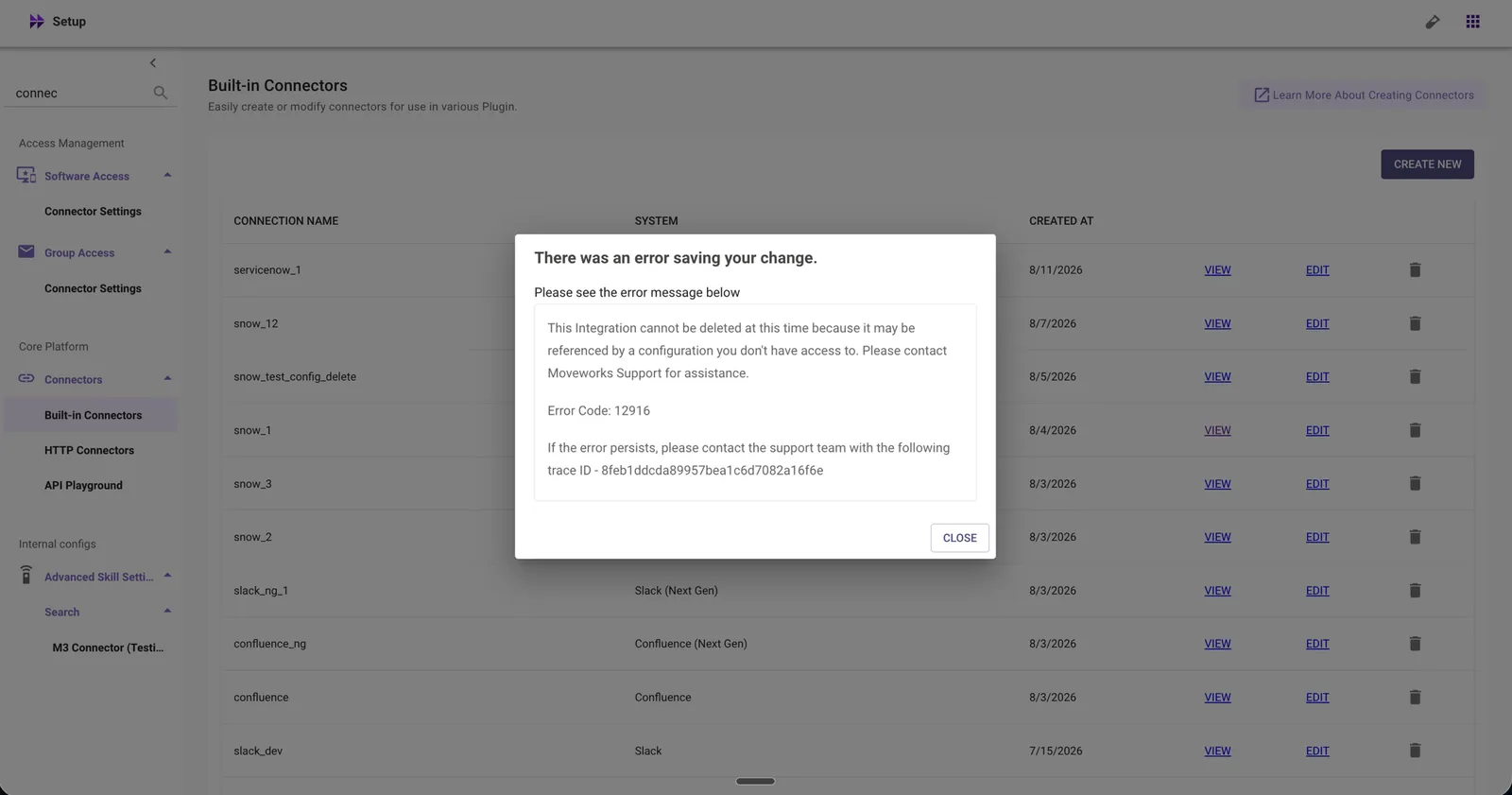Click the Software Access monitor icon
Screen dimensions: 1512x795
coord(26,176)
